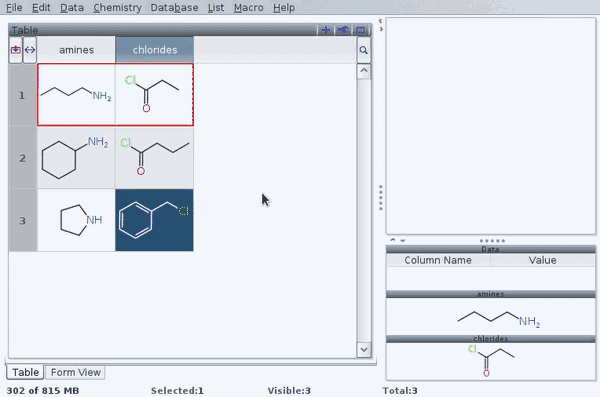Click the chlorides column header
This screenshot has height=397, width=600.
(155, 50)
